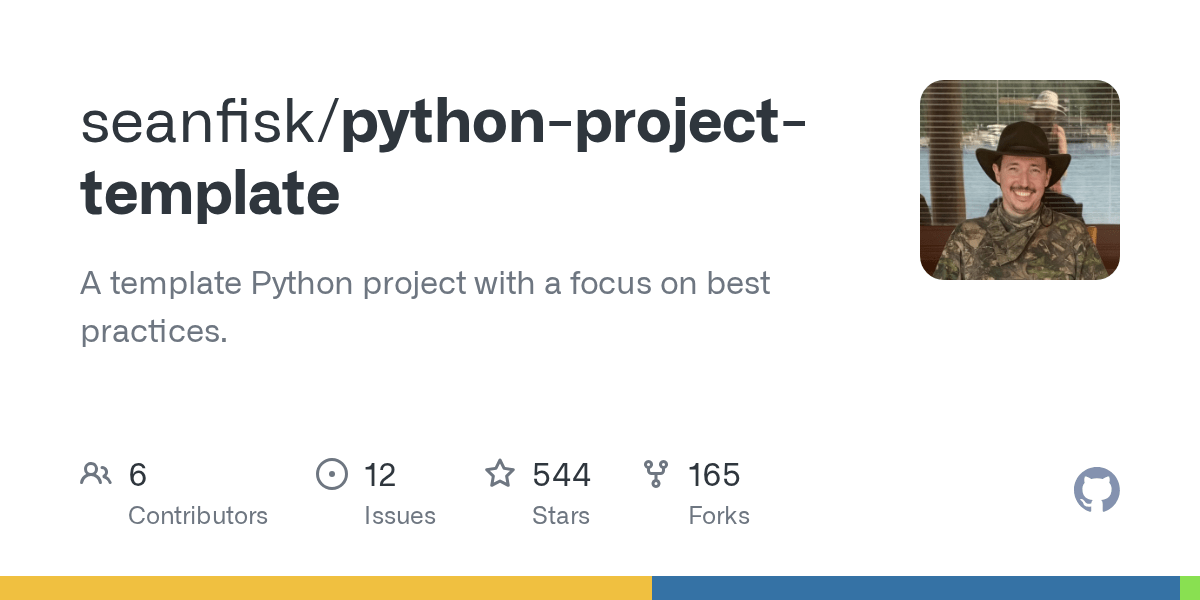Select the Stars label
This screenshot has height=600, width=1200.
561,516
